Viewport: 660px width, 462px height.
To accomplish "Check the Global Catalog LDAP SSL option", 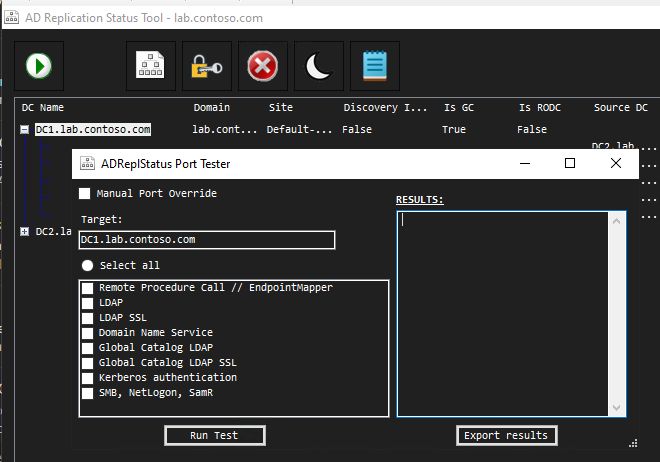I will coord(87,363).
